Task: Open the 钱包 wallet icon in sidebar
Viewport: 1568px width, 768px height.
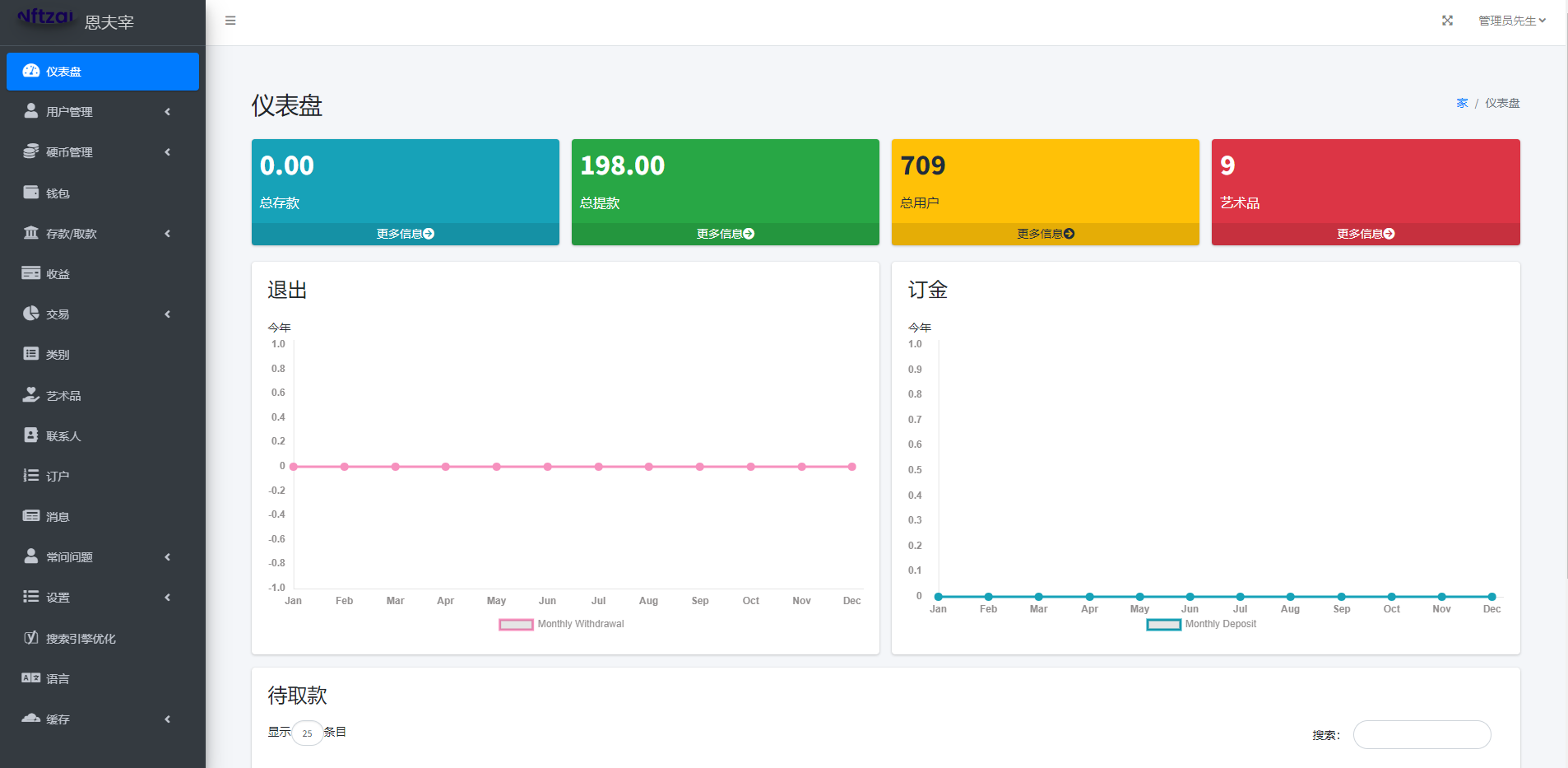Action: pos(31,193)
